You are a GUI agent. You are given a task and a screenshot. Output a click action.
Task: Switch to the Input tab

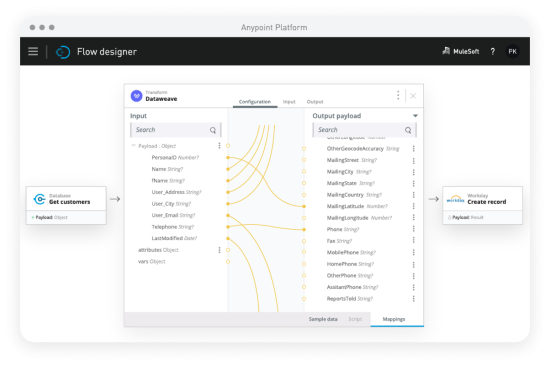point(289,102)
